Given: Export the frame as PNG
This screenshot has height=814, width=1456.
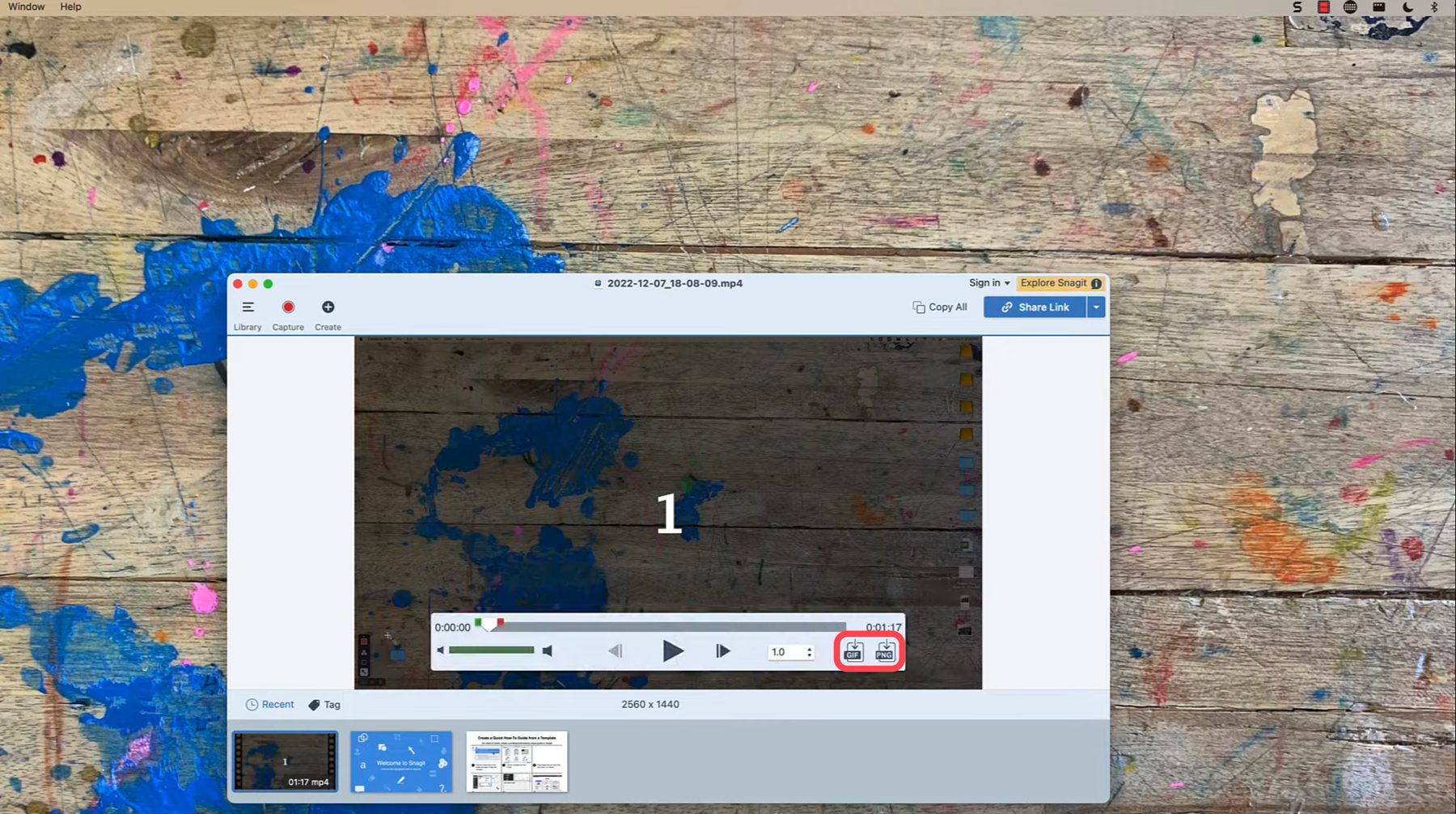Looking at the screenshot, I should (885, 652).
